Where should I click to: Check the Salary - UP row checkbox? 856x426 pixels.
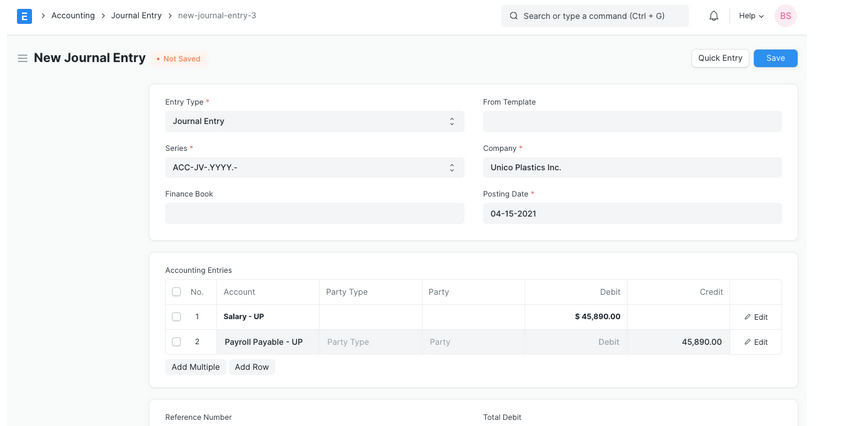tap(176, 317)
